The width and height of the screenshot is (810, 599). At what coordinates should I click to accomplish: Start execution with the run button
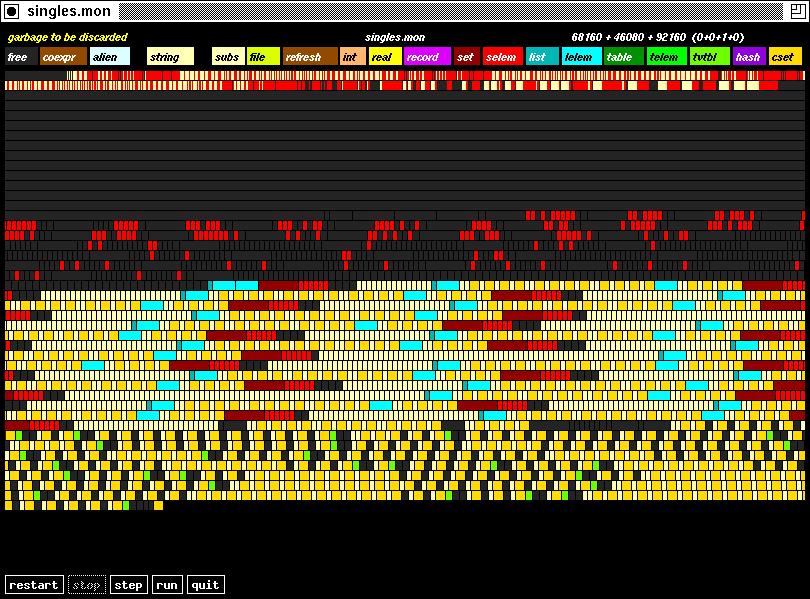pyautogui.click(x=166, y=585)
